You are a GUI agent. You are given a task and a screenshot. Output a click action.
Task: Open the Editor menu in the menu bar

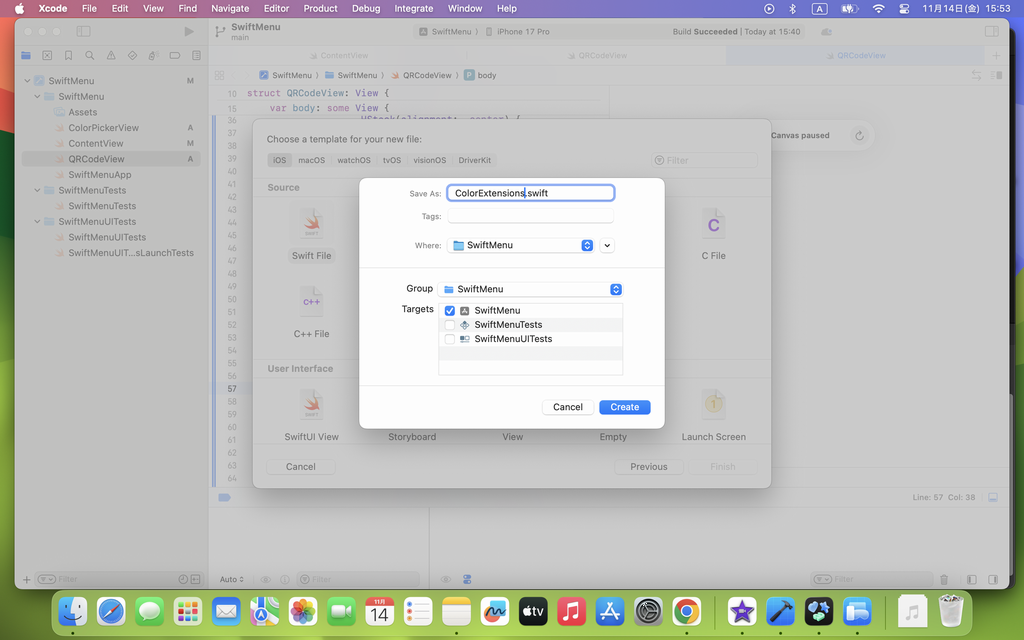point(274,8)
